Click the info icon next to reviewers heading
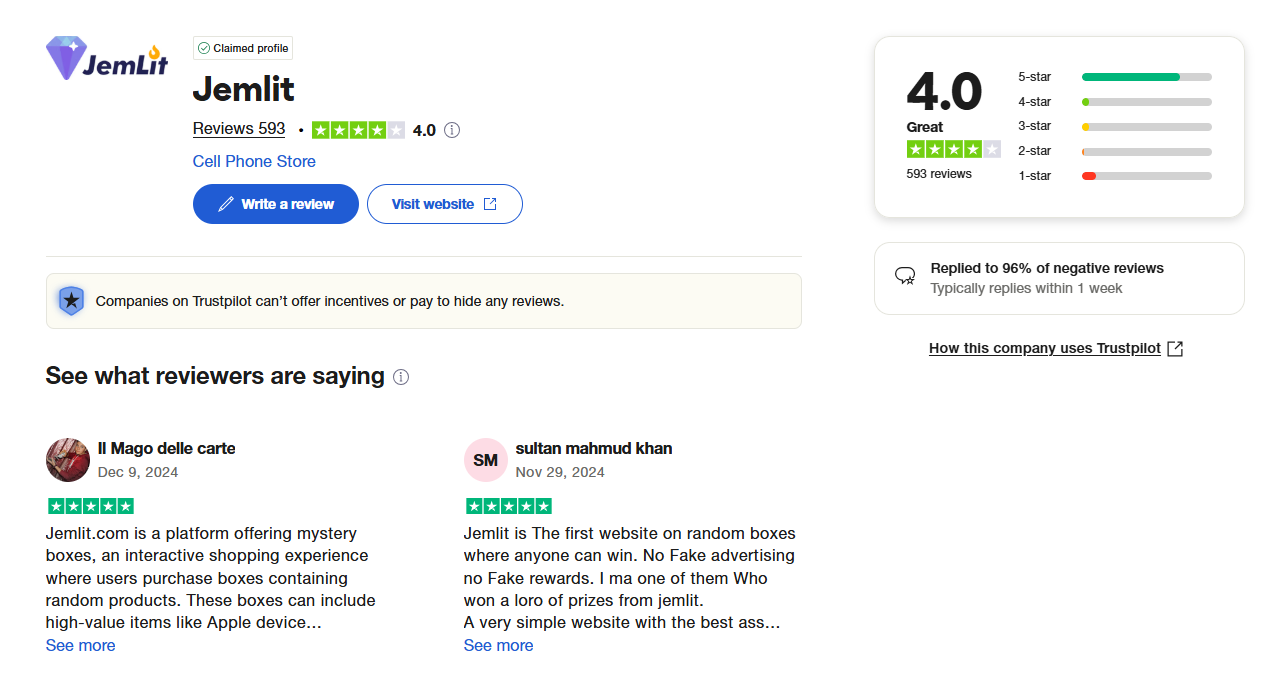The image size is (1265, 683). (401, 377)
